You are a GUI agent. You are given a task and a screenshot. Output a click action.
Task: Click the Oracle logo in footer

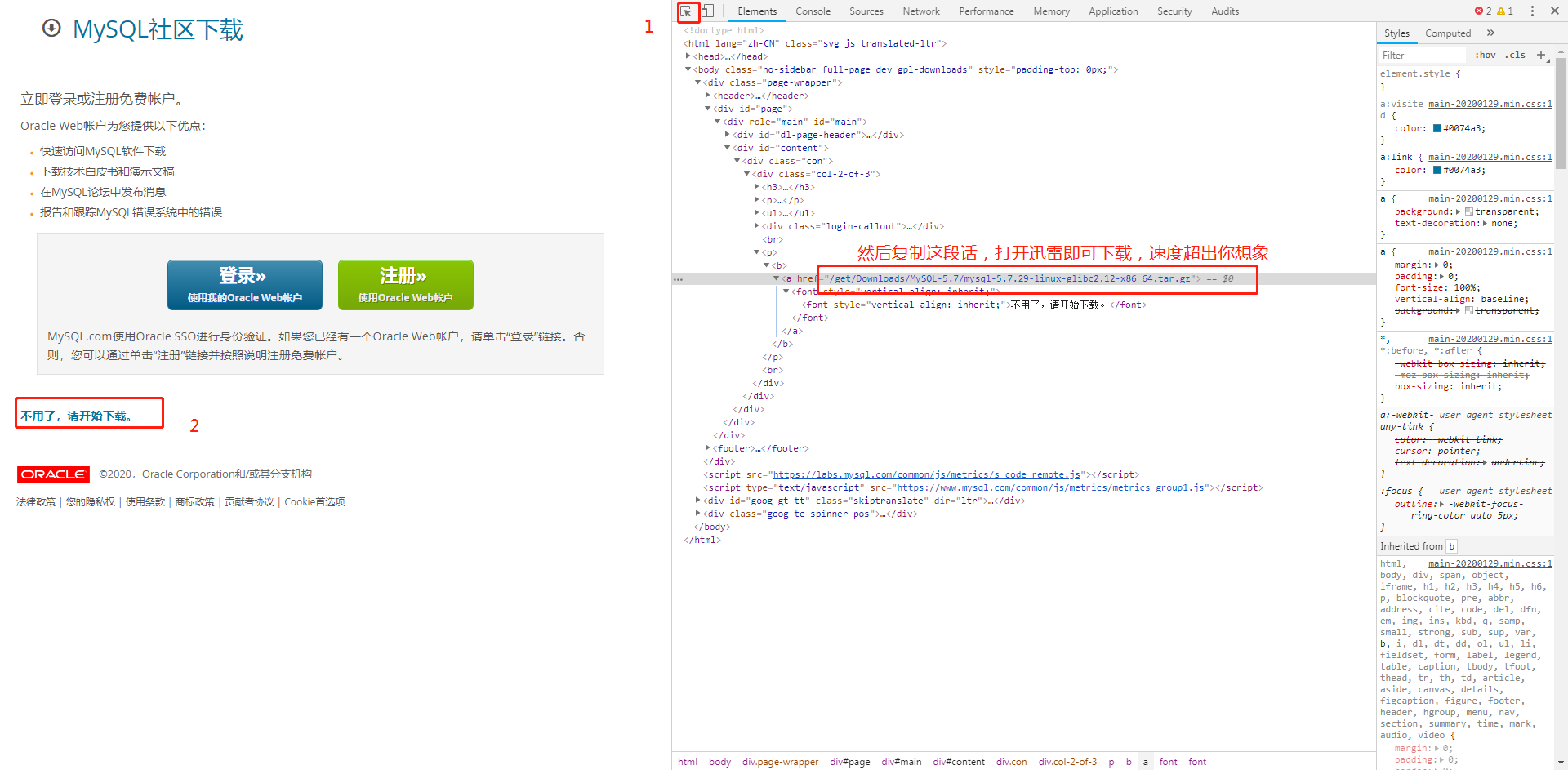(53, 474)
